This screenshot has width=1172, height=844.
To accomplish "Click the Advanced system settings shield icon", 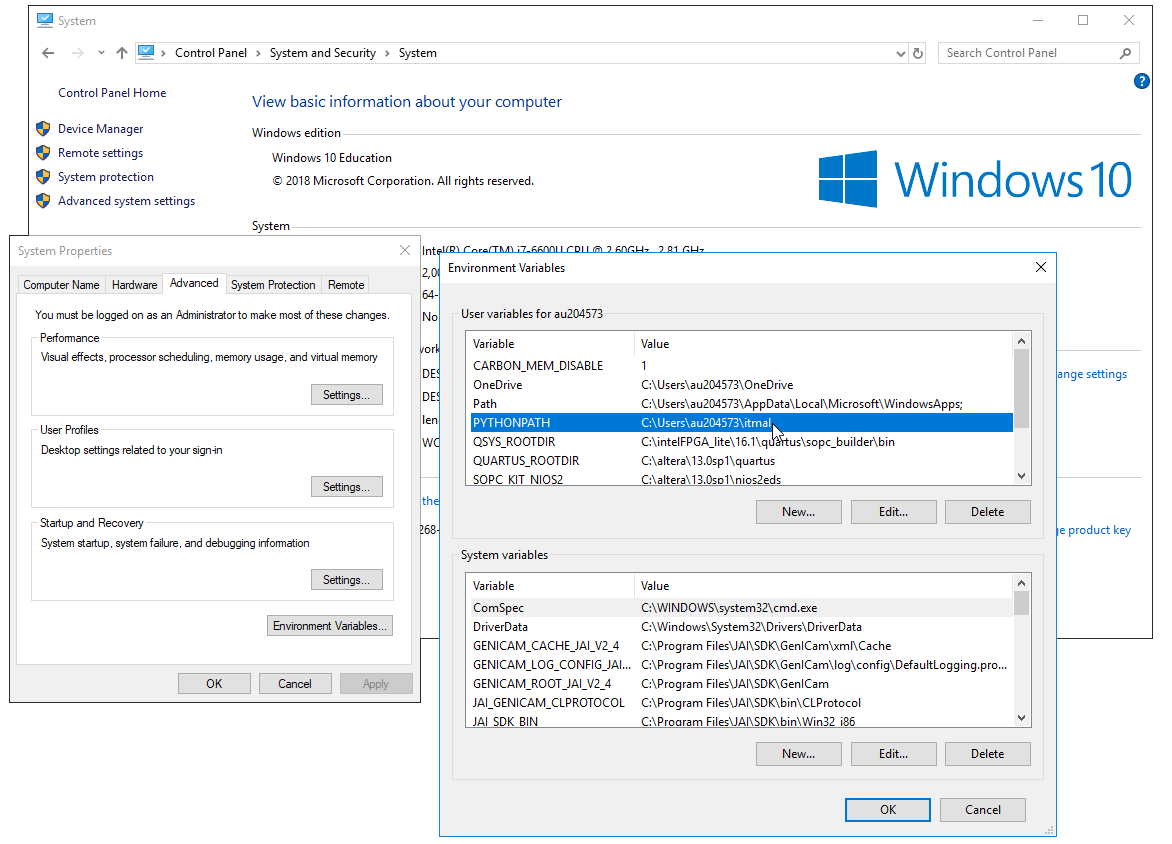I will pyautogui.click(x=43, y=201).
